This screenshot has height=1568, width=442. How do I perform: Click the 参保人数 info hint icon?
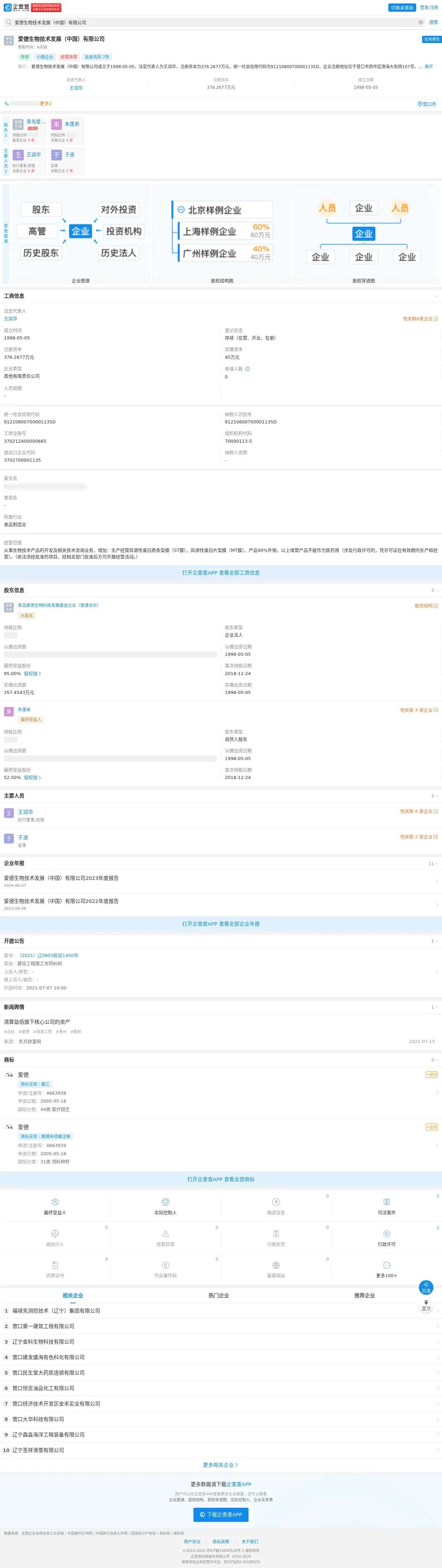[247, 369]
